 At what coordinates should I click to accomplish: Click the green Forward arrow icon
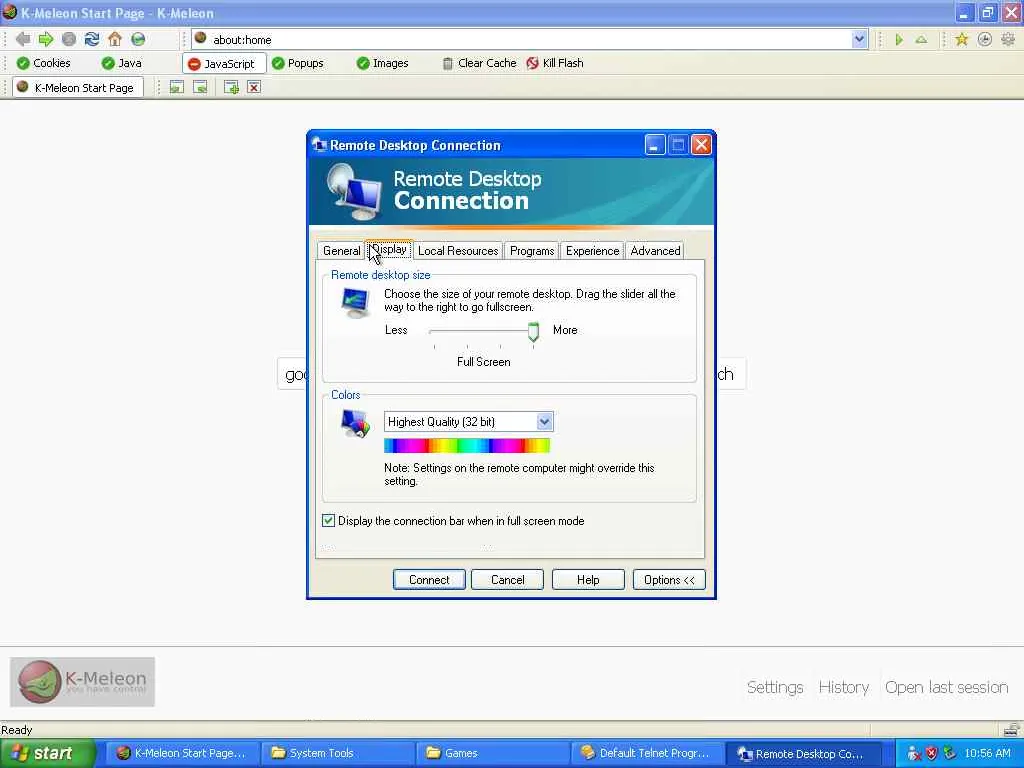coord(46,39)
